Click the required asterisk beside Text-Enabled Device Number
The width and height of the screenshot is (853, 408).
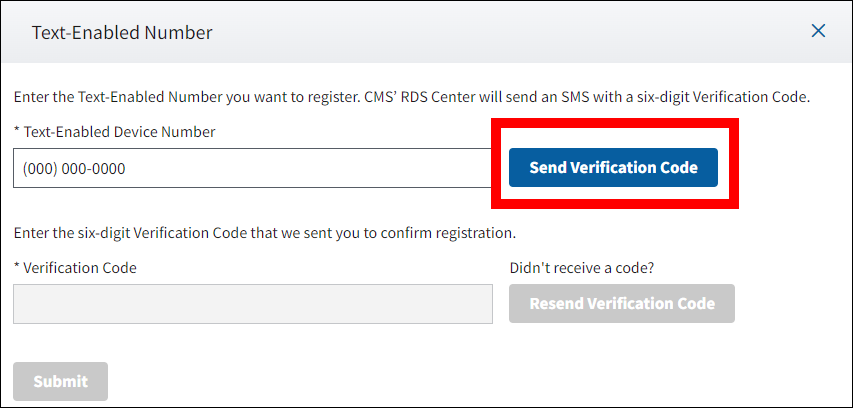pos(17,132)
